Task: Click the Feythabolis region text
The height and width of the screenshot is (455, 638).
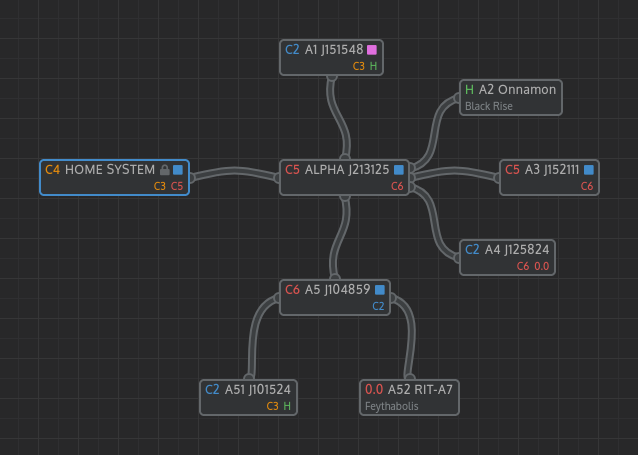Action: (391, 406)
